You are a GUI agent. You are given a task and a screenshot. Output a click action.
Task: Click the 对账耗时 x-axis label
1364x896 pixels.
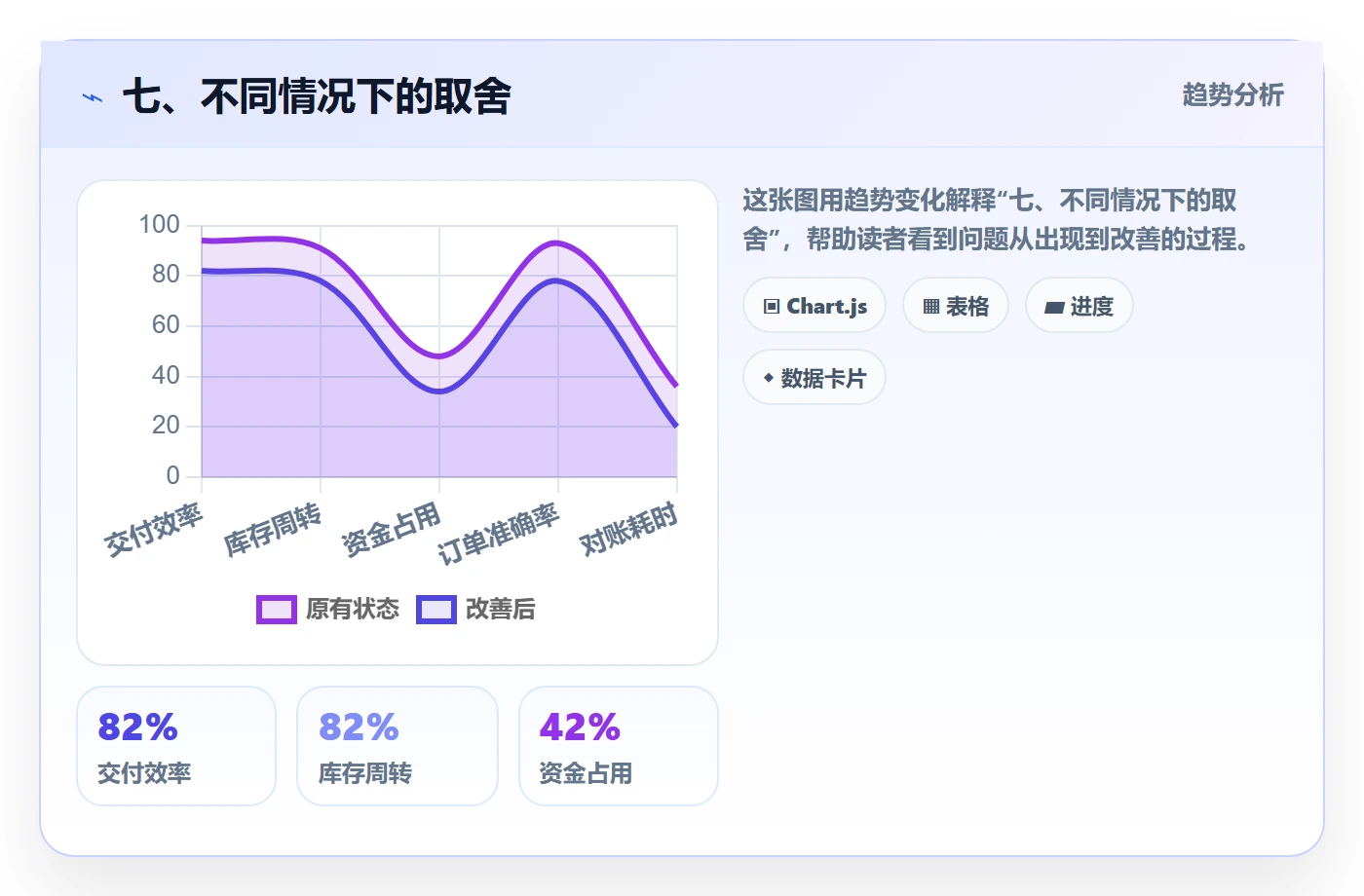629,530
